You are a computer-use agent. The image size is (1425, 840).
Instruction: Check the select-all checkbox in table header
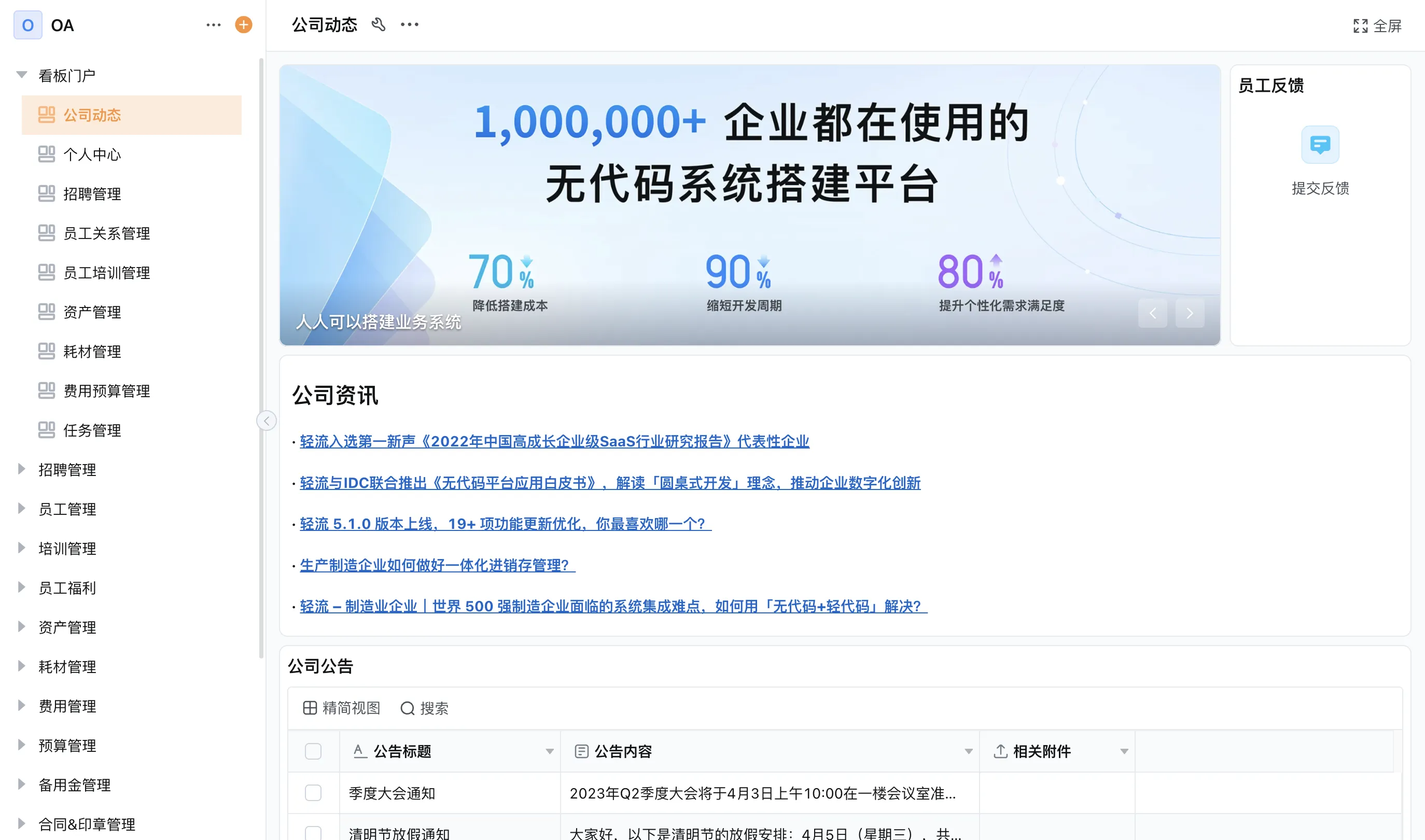[x=313, y=751]
